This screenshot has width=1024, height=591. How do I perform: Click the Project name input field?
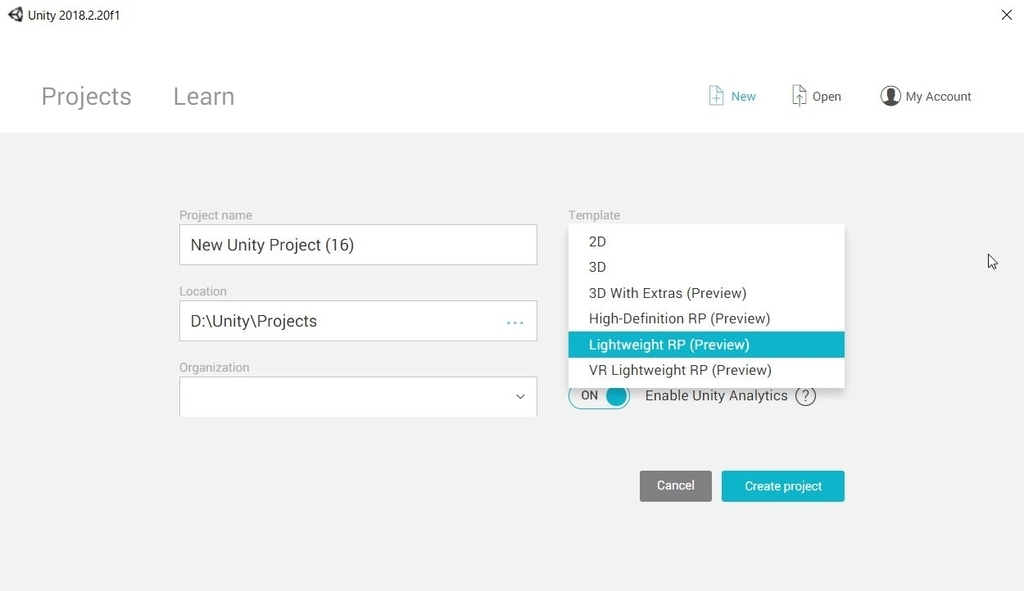[x=359, y=245]
